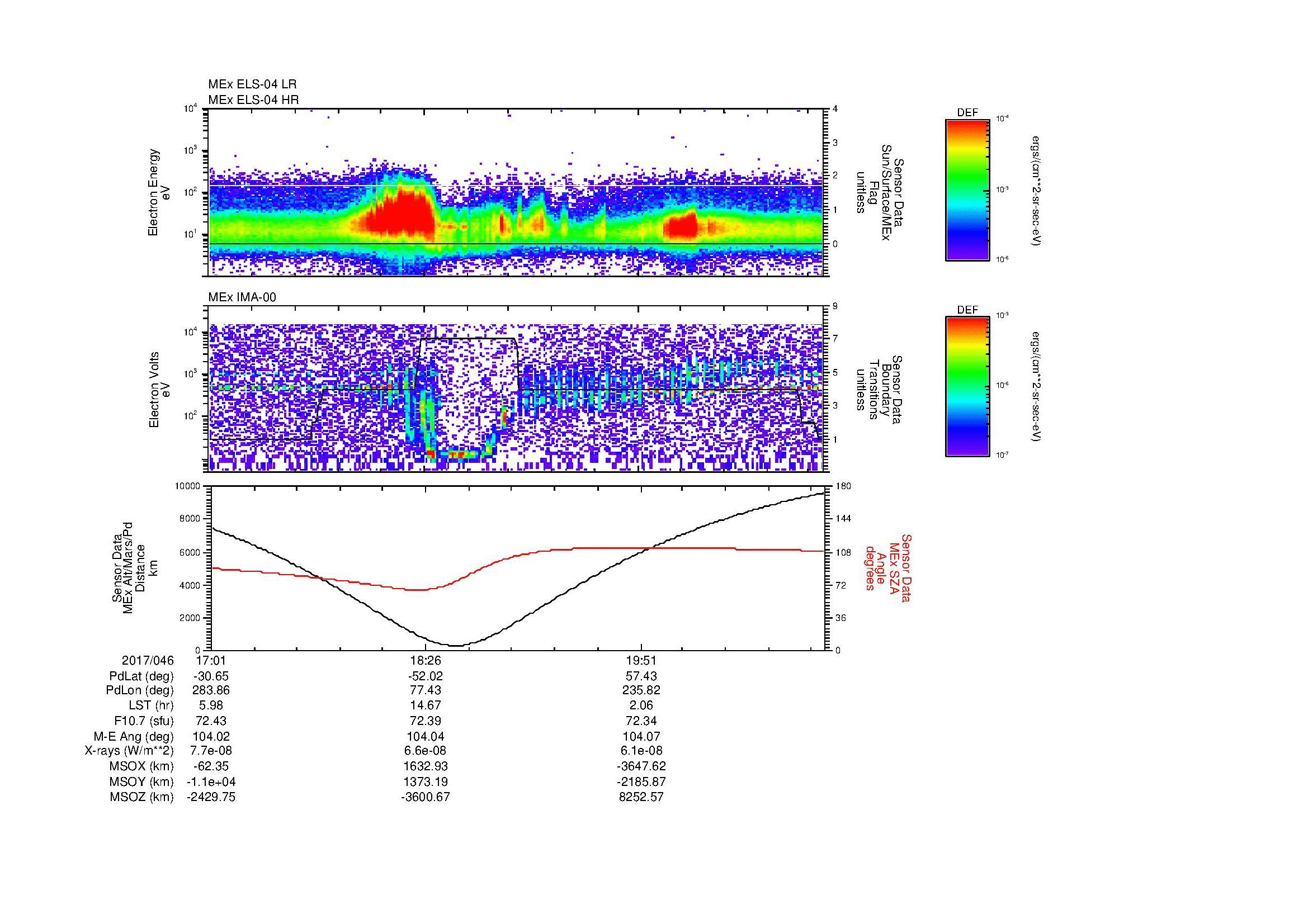Click the MSOX value '1632.93'
The height and width of the screenshot is (924, 1308).
pyautogui.click(x=425, y=767)
